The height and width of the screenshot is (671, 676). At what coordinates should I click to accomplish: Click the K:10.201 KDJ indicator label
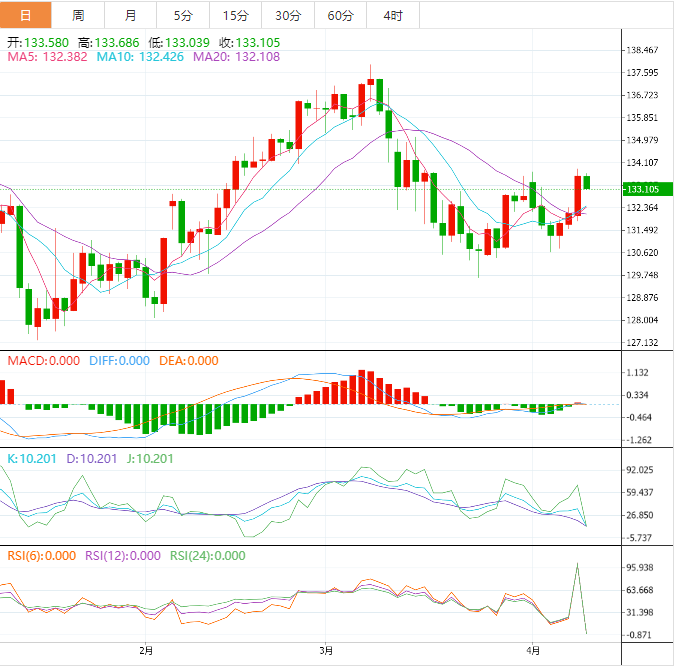click(x=31, y=459)
